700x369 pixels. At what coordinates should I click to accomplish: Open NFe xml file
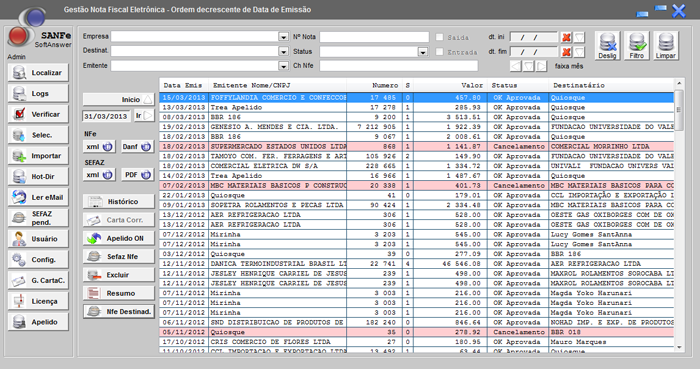point(99,147)
